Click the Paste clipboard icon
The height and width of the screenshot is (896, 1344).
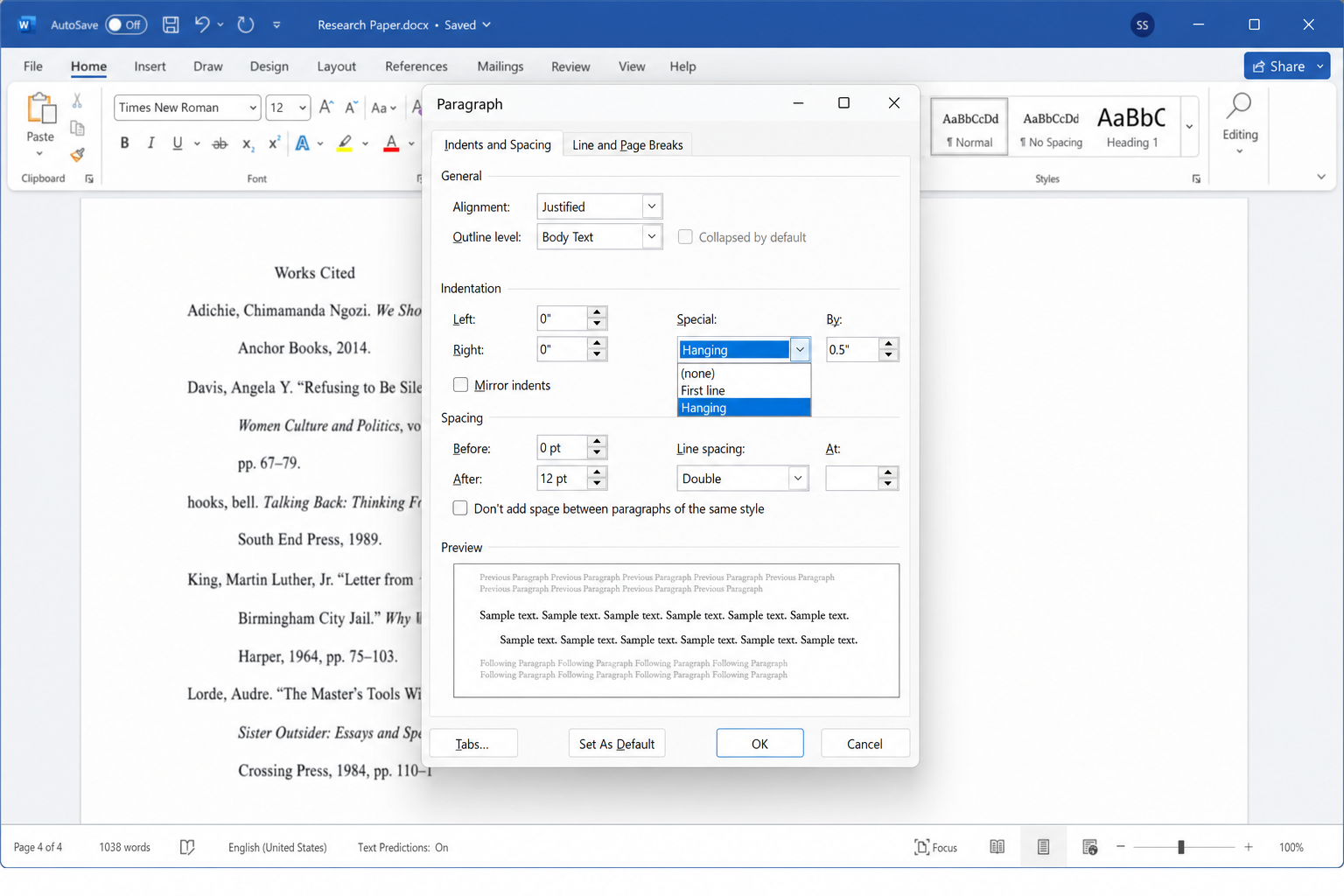click(x=40, y=109)
